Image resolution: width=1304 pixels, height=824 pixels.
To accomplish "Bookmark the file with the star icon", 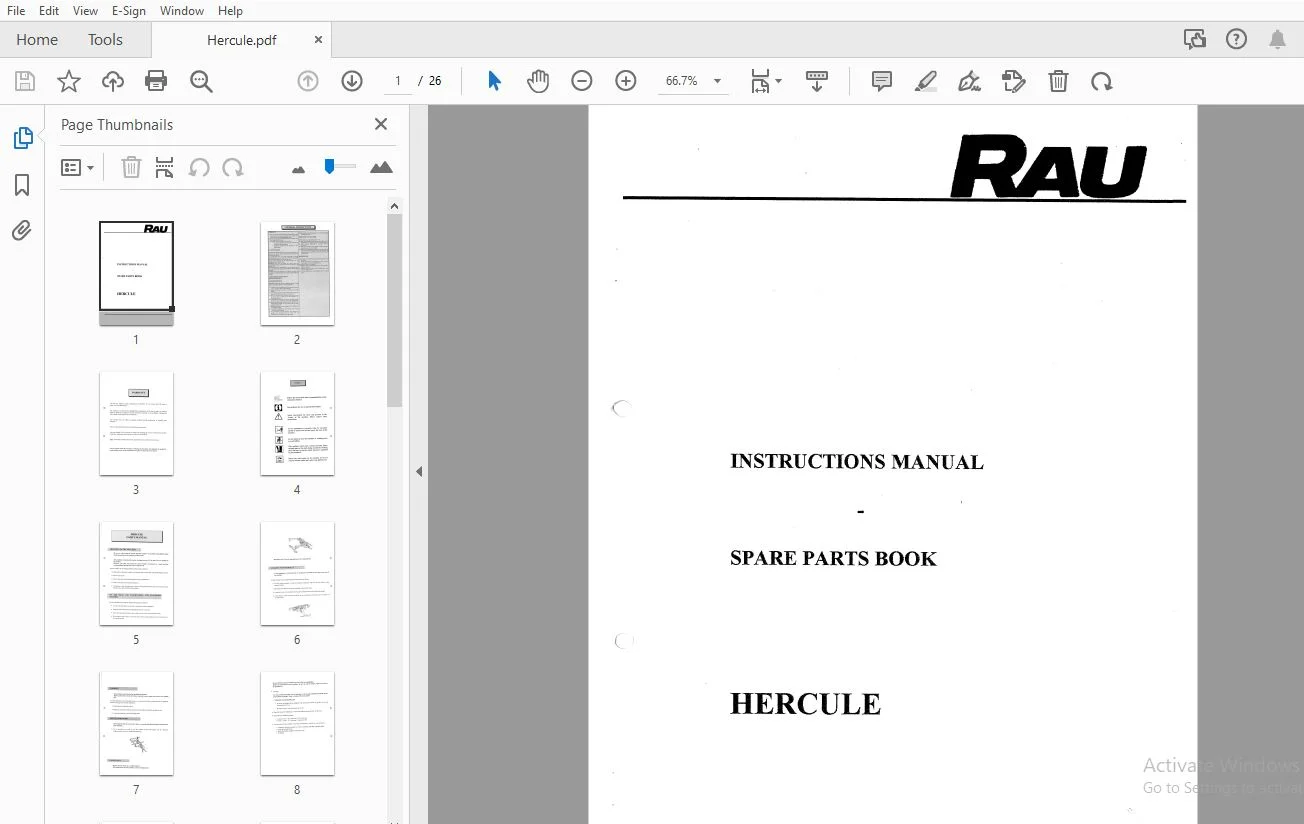I will pos(69,81).
